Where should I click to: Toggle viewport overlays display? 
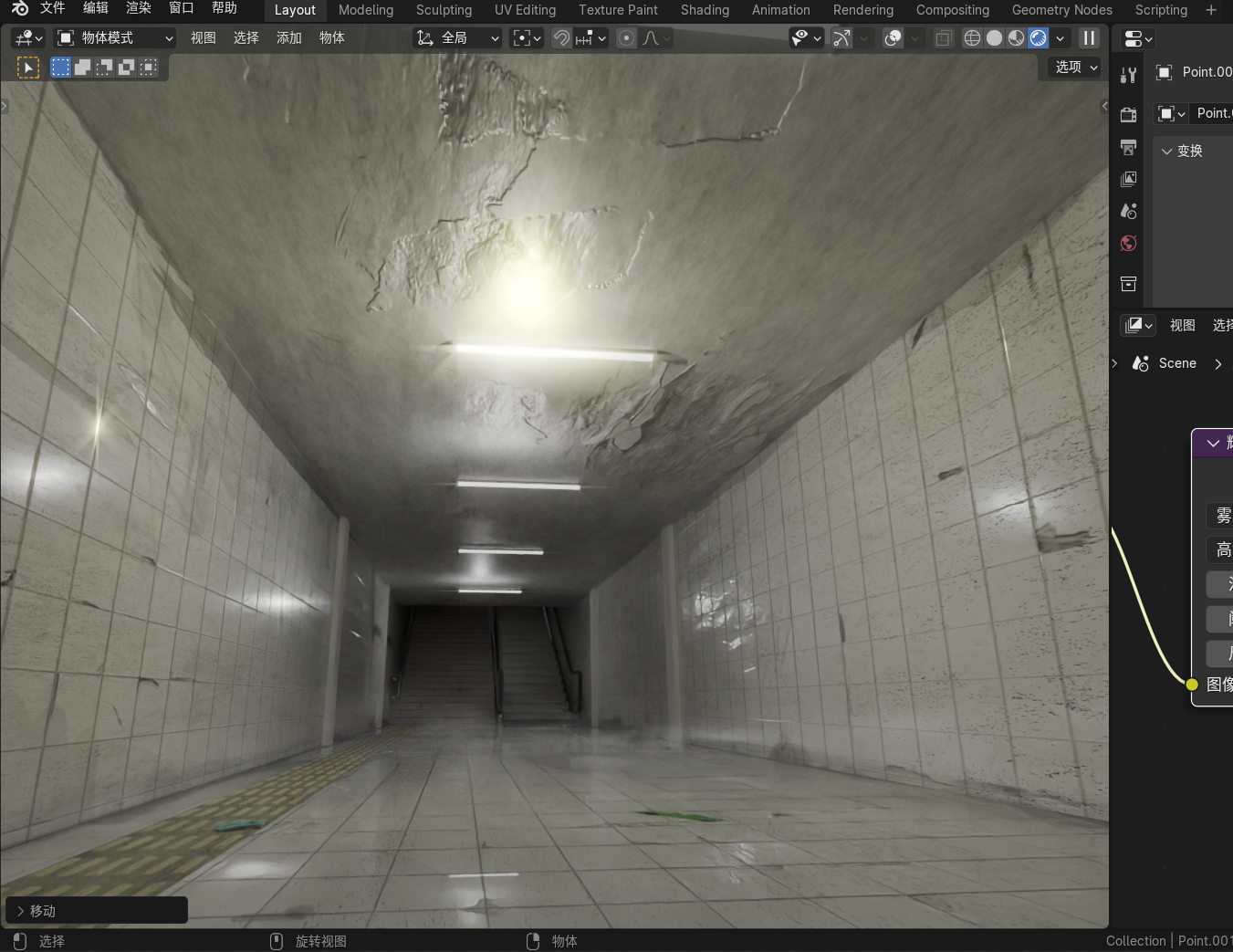(893, 37)
